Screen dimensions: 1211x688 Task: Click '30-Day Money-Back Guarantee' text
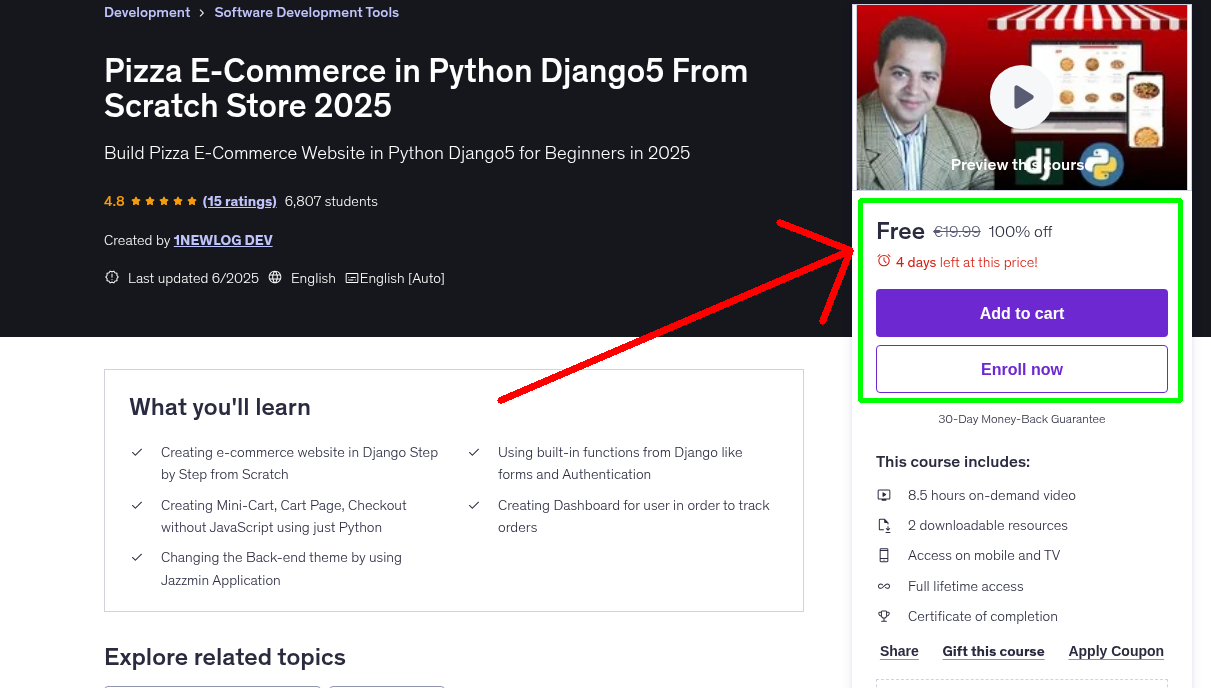1022,419
